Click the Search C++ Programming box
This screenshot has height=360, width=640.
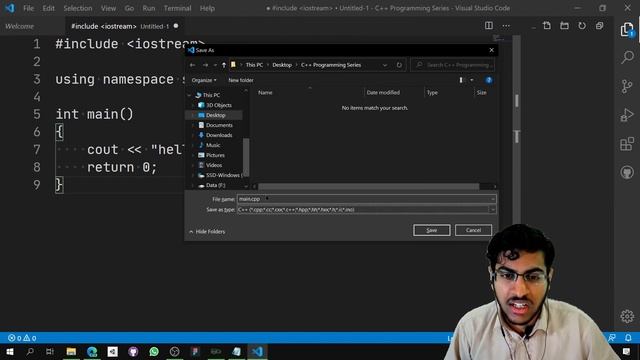click(x=453, y=65)
